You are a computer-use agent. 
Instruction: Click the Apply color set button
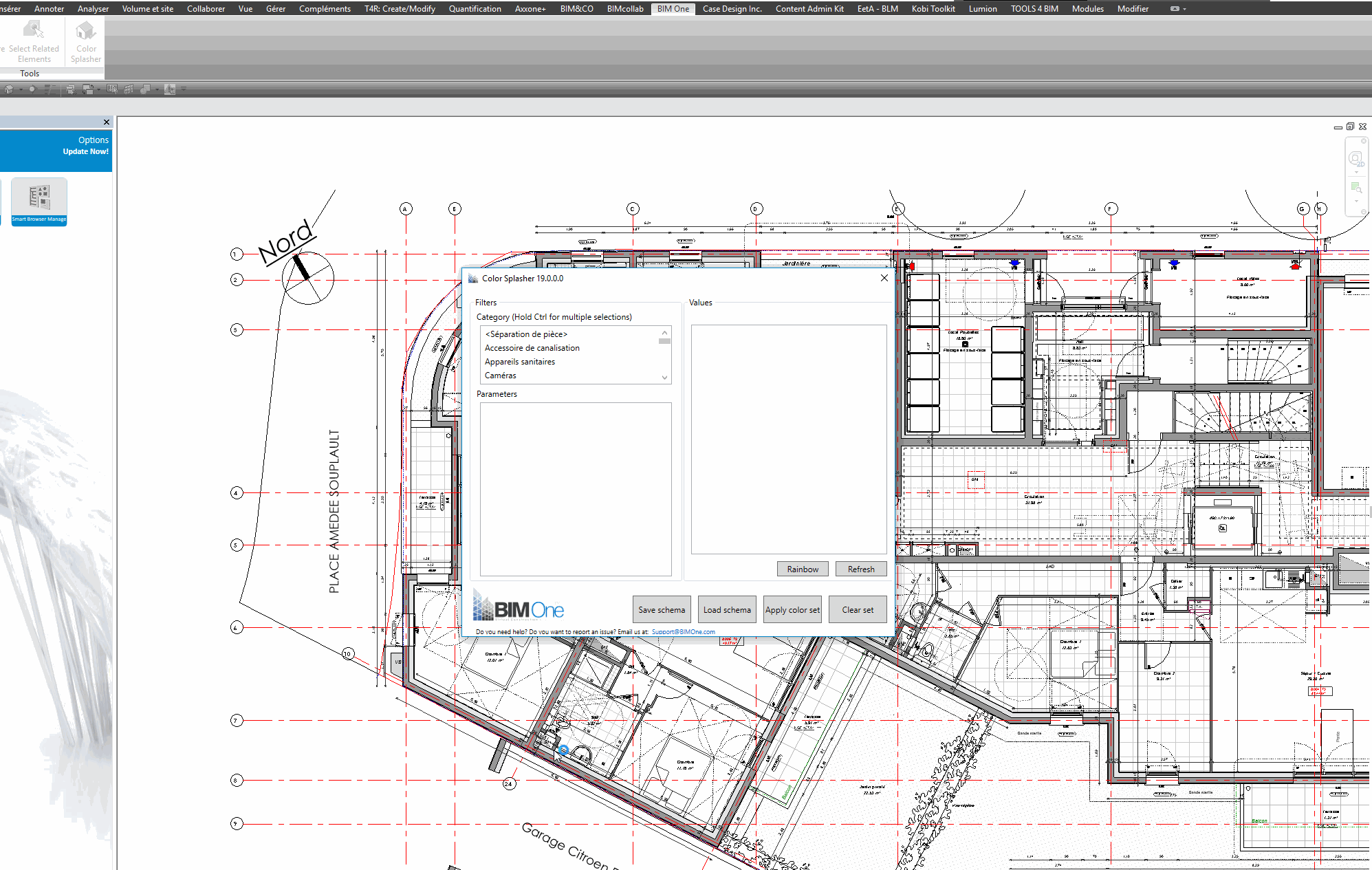[792, 610]
